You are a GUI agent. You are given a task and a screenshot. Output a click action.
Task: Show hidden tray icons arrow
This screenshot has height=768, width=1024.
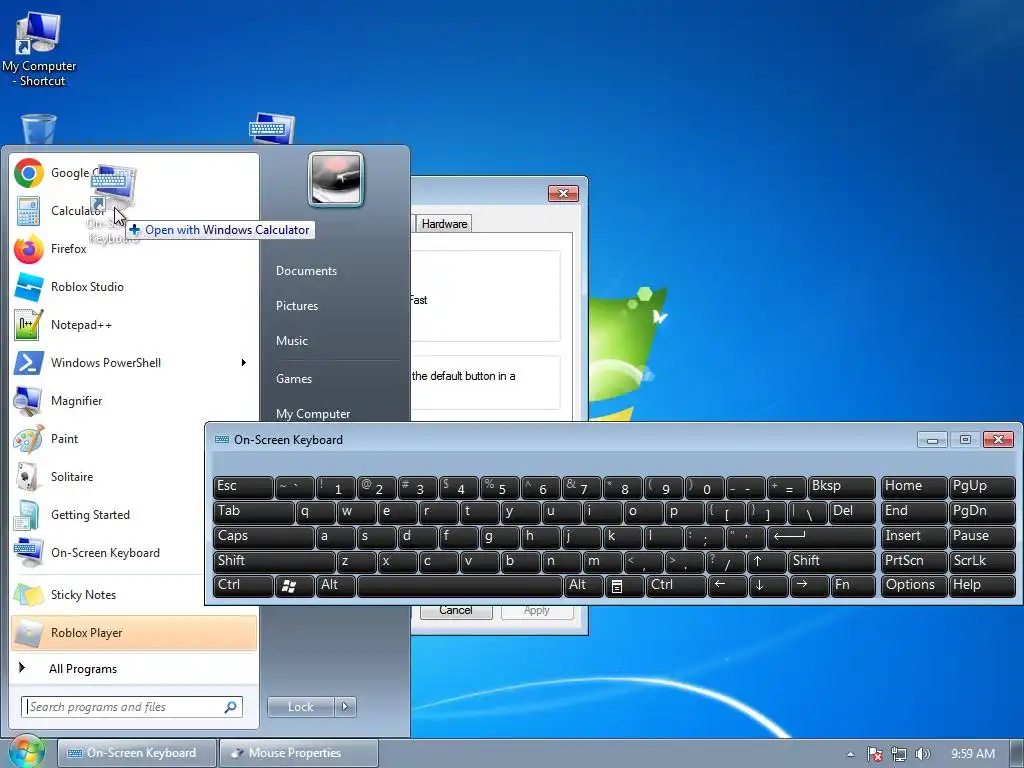pos(850,754)
